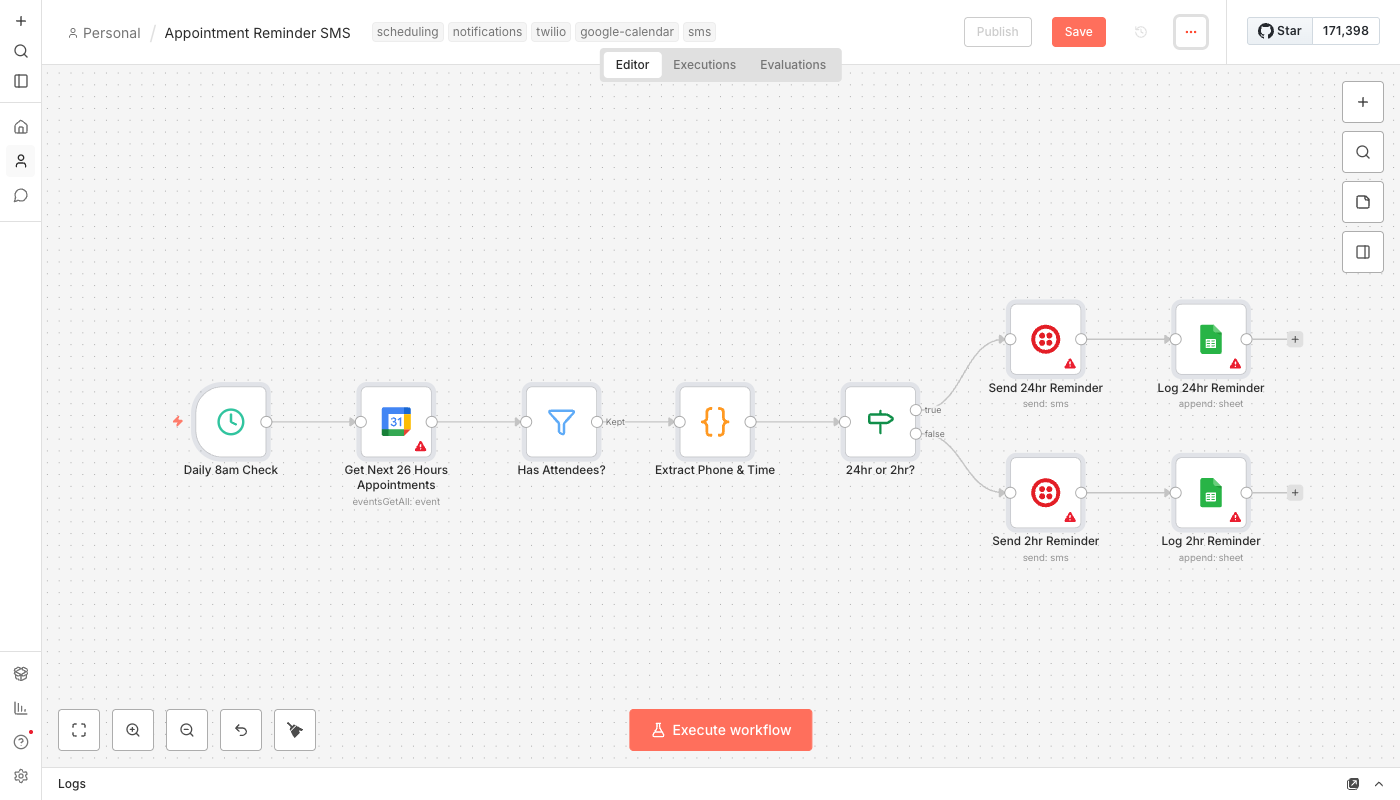Toggle the right-side panel button

[1362, 252]
